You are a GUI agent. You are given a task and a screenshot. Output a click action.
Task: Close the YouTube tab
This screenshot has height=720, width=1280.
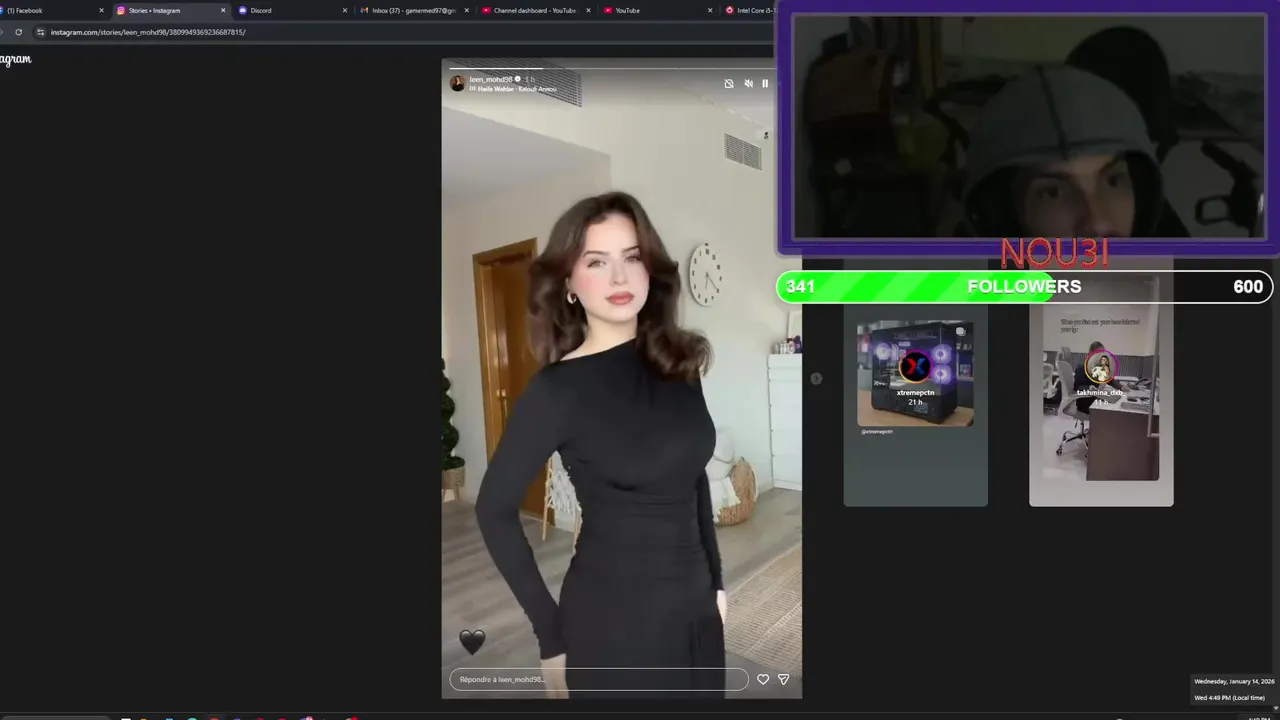click(x=710, y=10)
